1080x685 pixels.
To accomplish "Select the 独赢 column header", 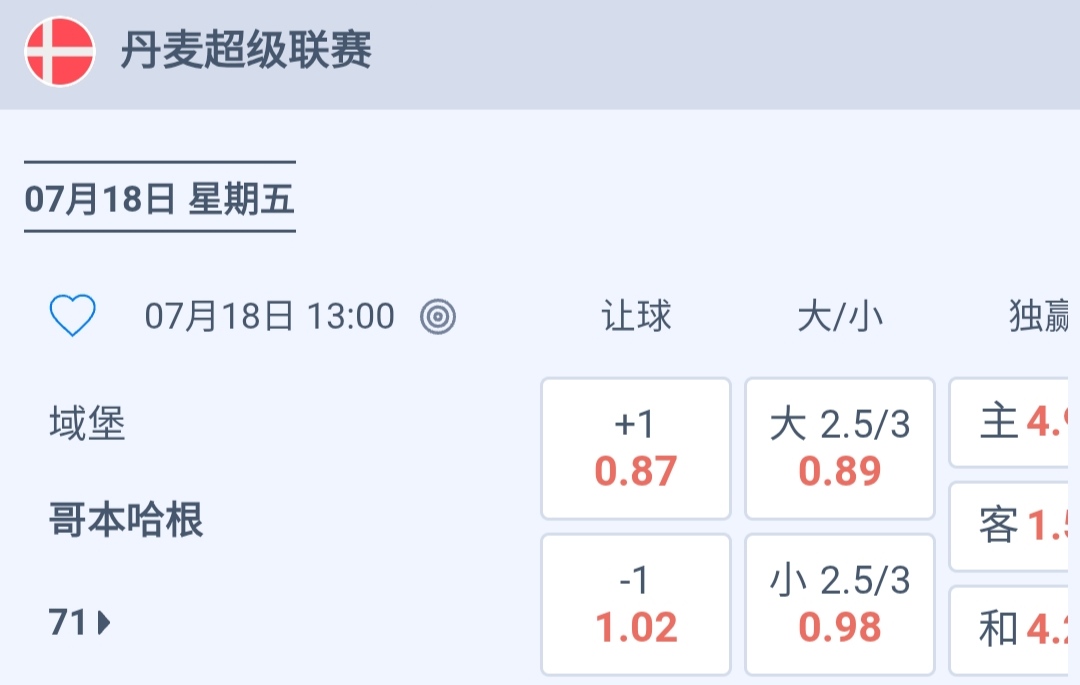I will tap(1038, 317).
